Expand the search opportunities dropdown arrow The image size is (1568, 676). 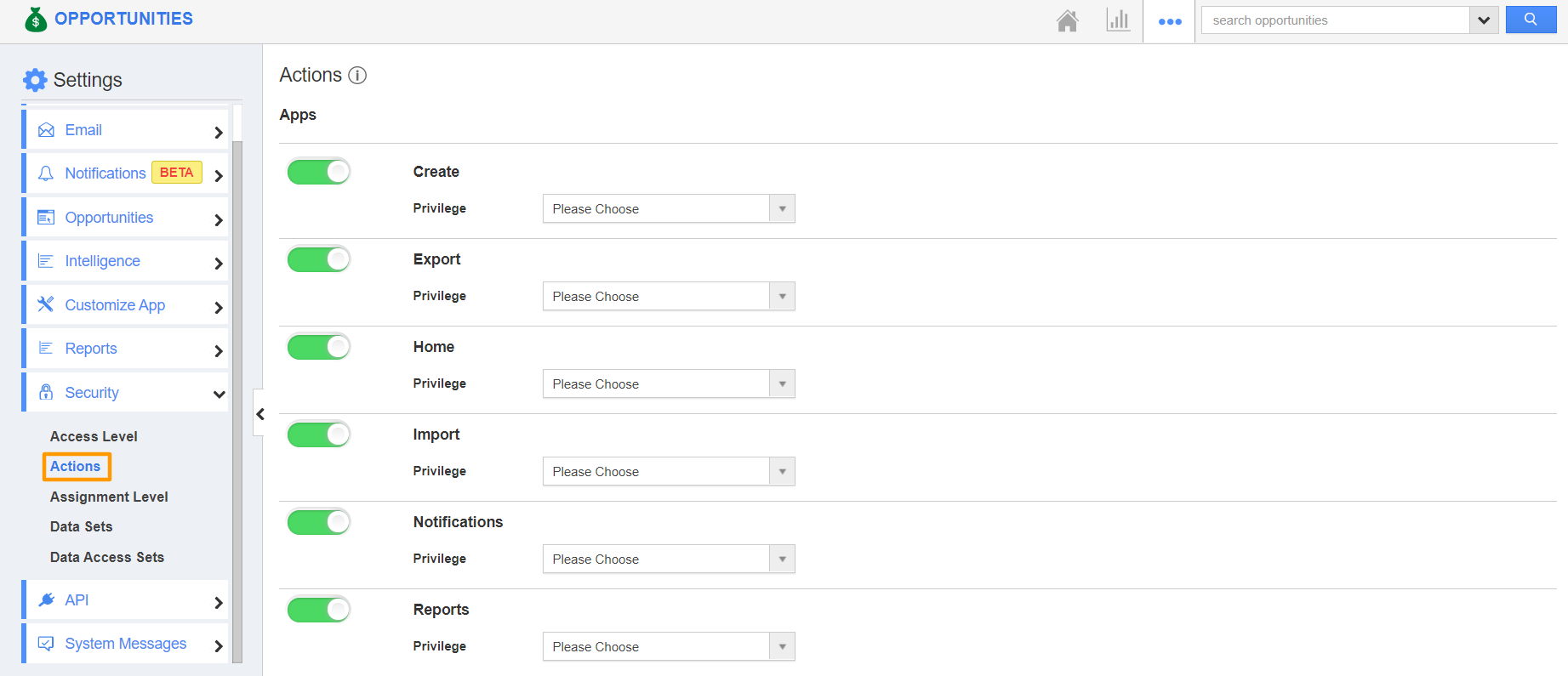point(1484,20)
